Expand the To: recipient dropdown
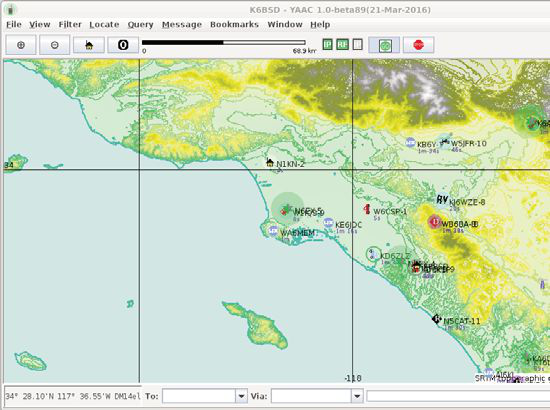This screenshot has height=410, width=550. coord(241,396)
